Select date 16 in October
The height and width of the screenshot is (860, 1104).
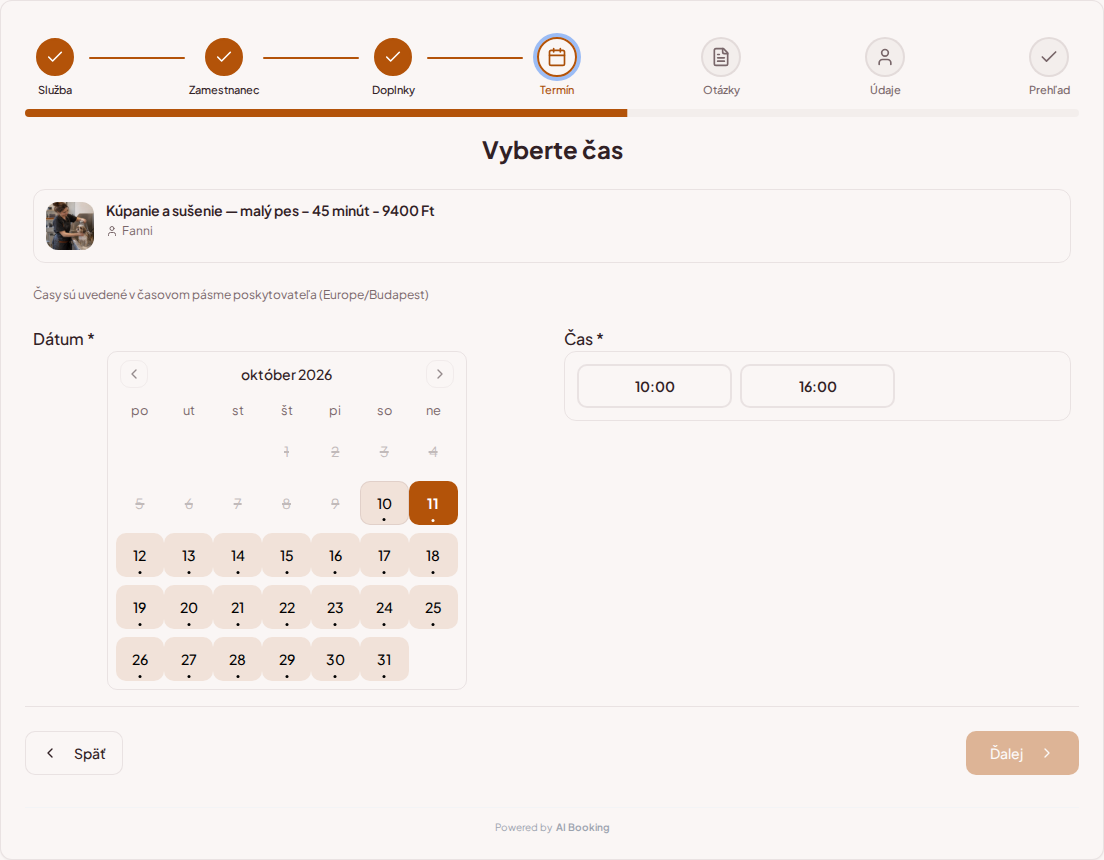click(335, 555)
